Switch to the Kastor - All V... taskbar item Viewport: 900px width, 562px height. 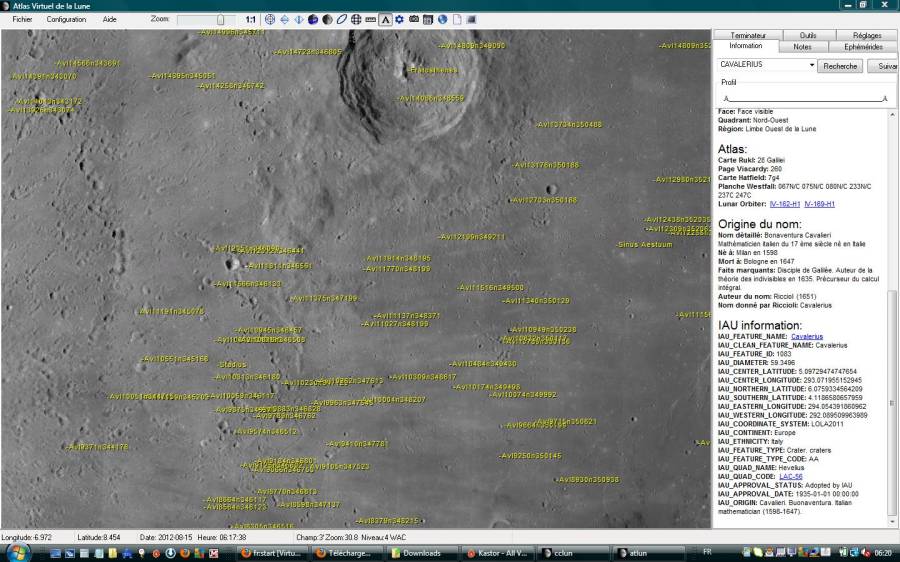point(497,553)
